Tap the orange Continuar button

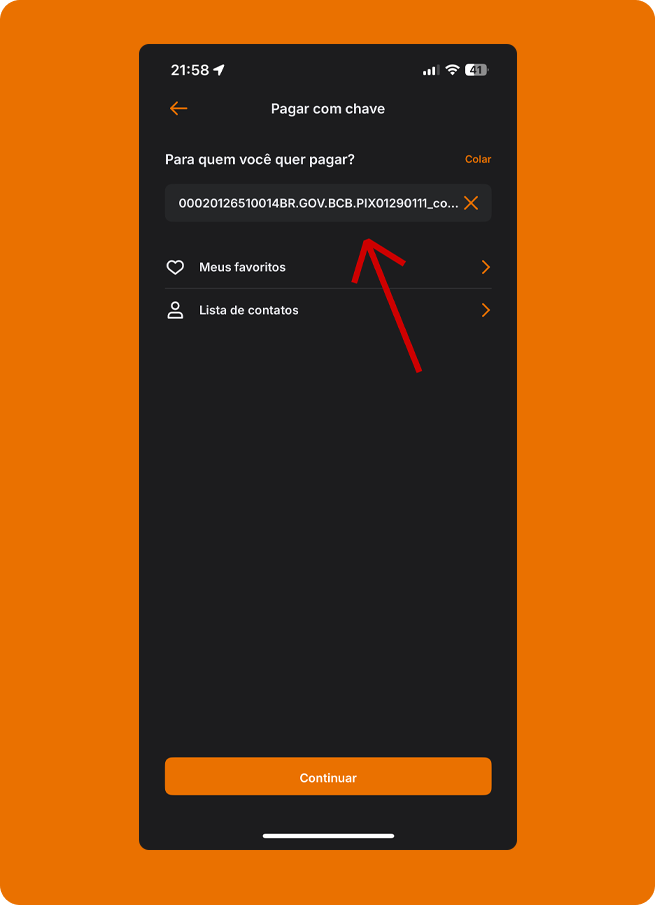point(328,776)
